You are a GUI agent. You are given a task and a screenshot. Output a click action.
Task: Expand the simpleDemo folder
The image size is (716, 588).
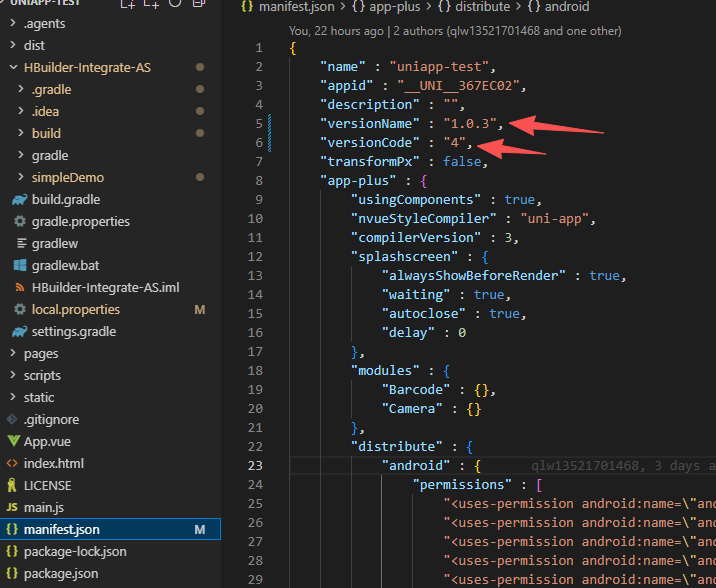point(21,177)
